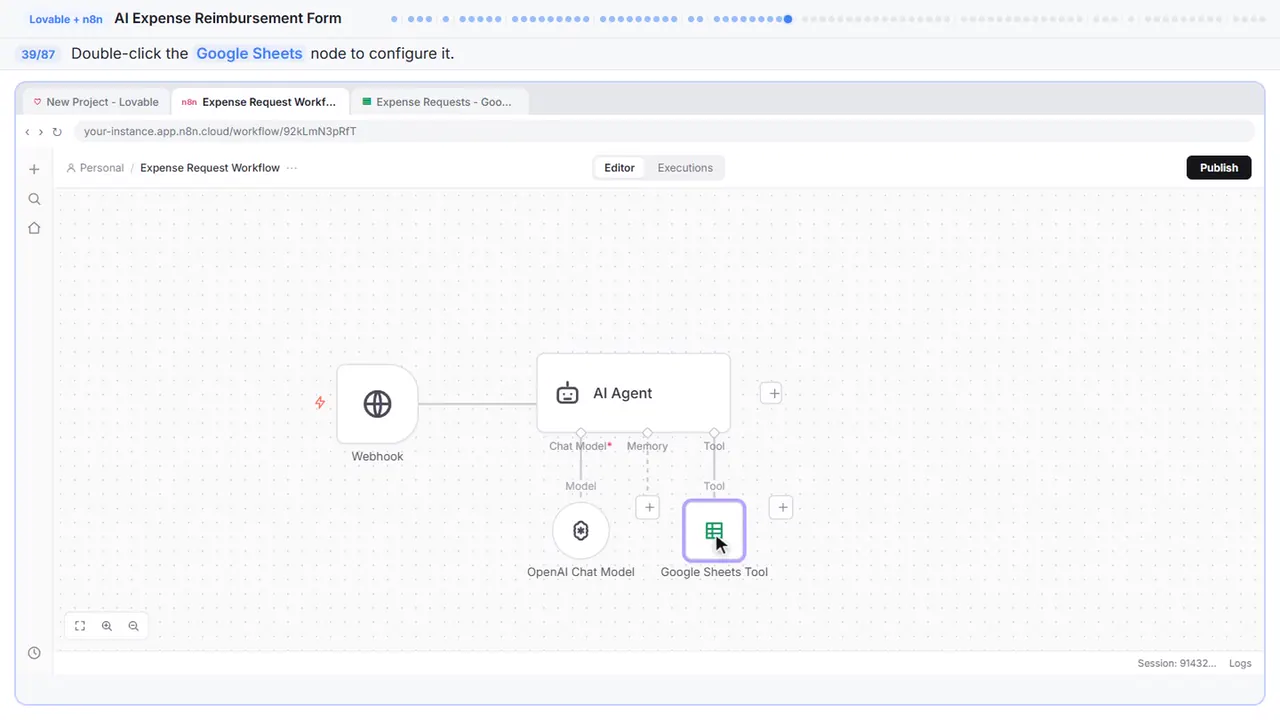Reload the page with refresh icon
The width and height of the screenshot is (1280, 720).
[x=57, y=132]
